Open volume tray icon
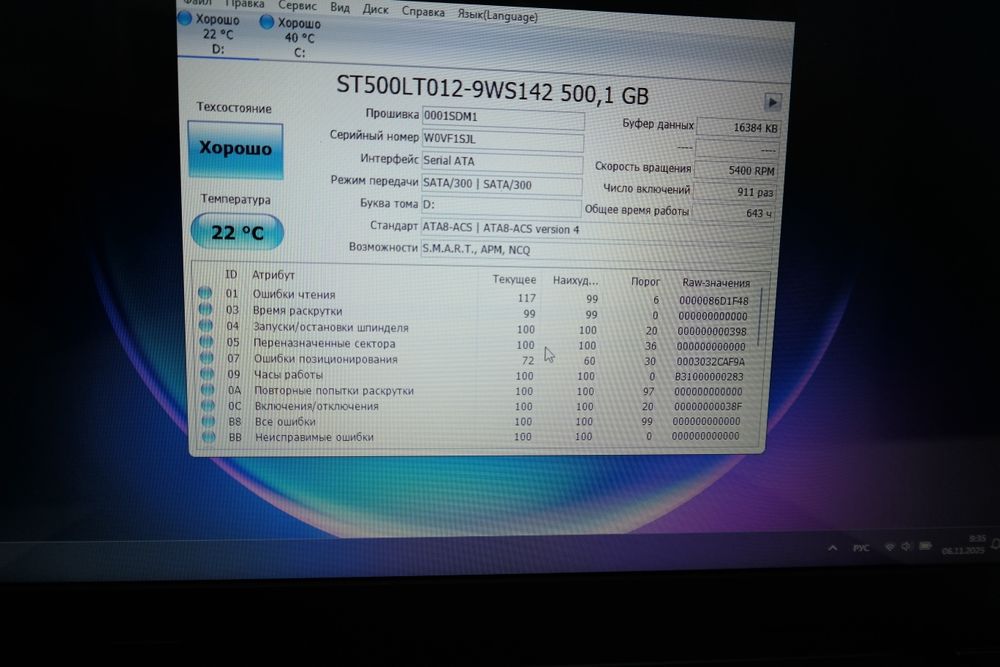This screenshot has height=667, width=1000. 906,546
